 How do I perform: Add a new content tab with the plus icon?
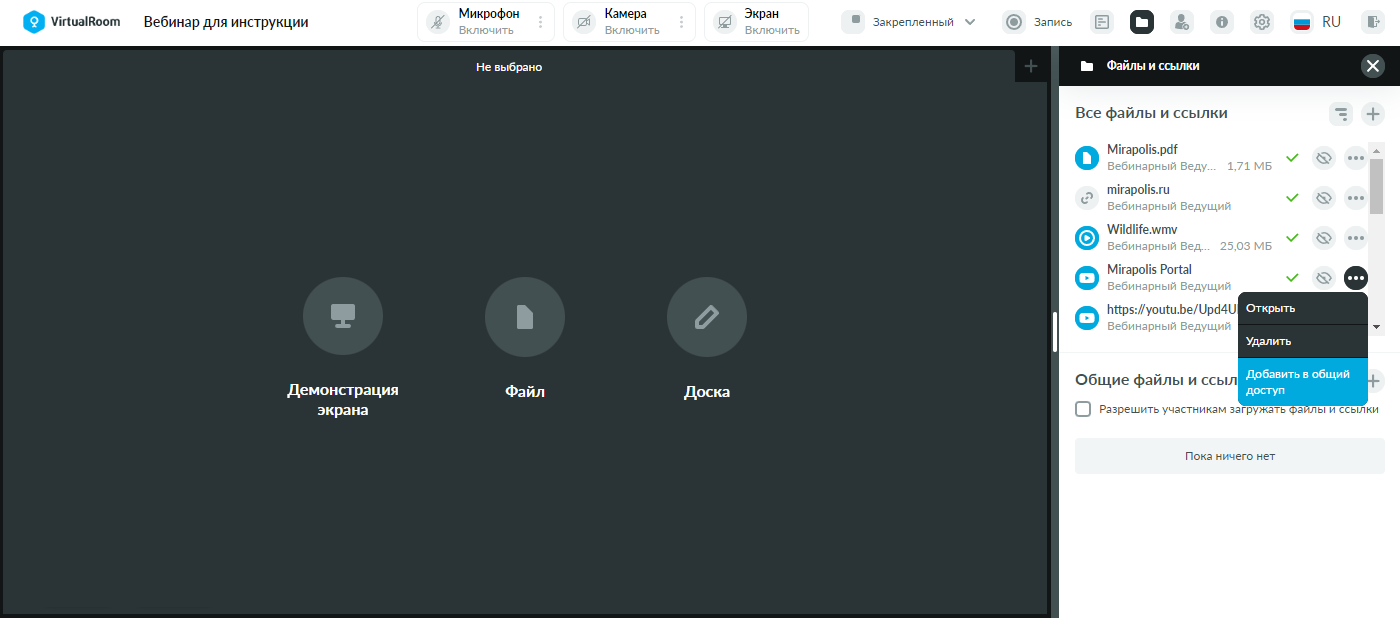pos(1031,67)
